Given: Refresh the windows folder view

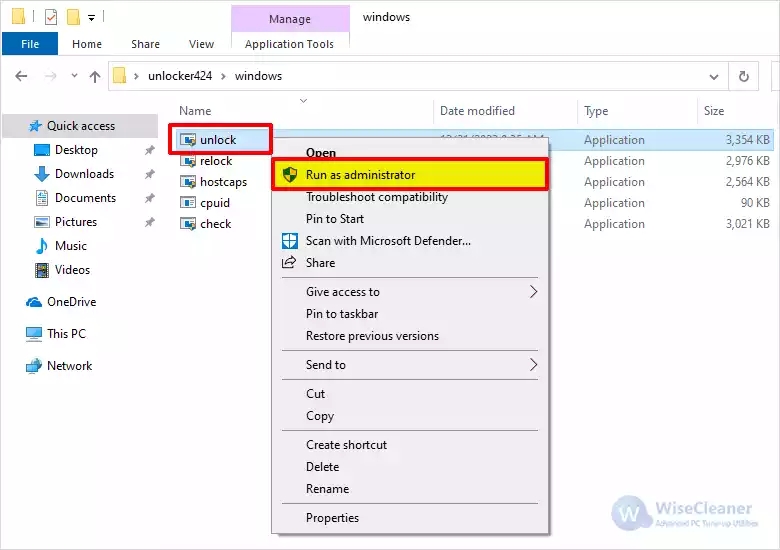Looking at the screenshot, I should coord(743,77).
